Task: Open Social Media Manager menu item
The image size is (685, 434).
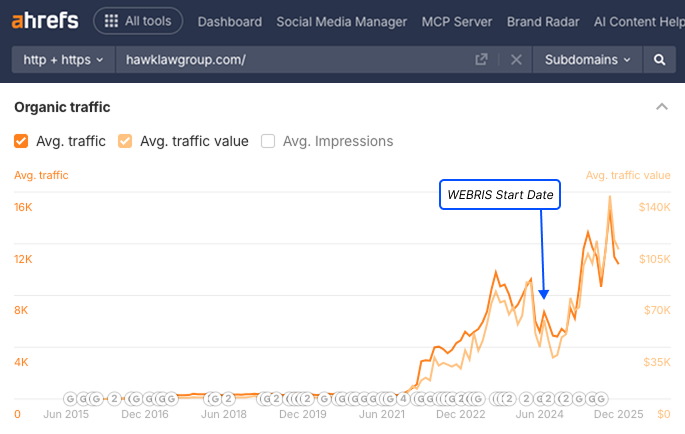Action: pyautogui.click(x=341, y=21)
